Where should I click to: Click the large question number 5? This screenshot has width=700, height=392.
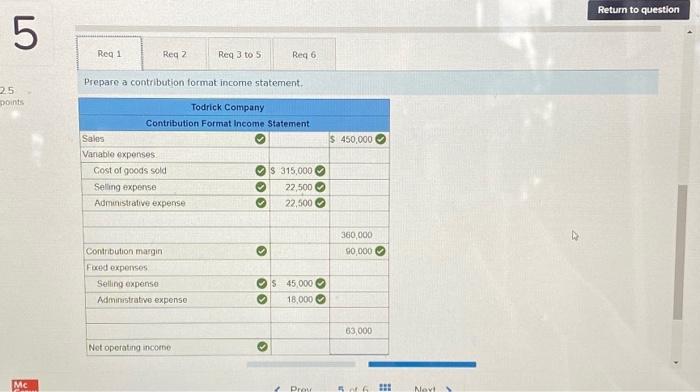tap(25, 33)
